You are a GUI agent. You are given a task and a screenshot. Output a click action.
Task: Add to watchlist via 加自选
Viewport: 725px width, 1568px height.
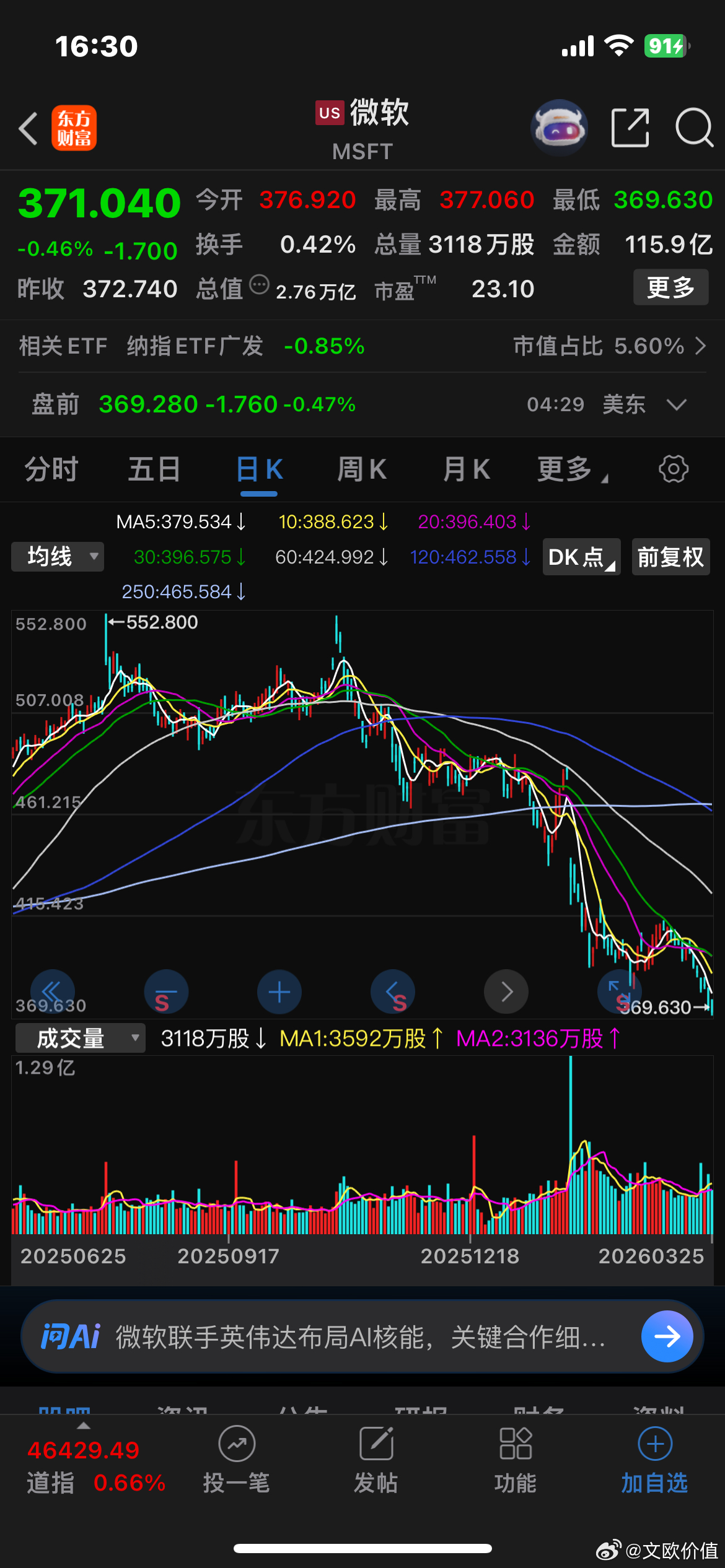pyautogui.click(x=655, y=1459)
